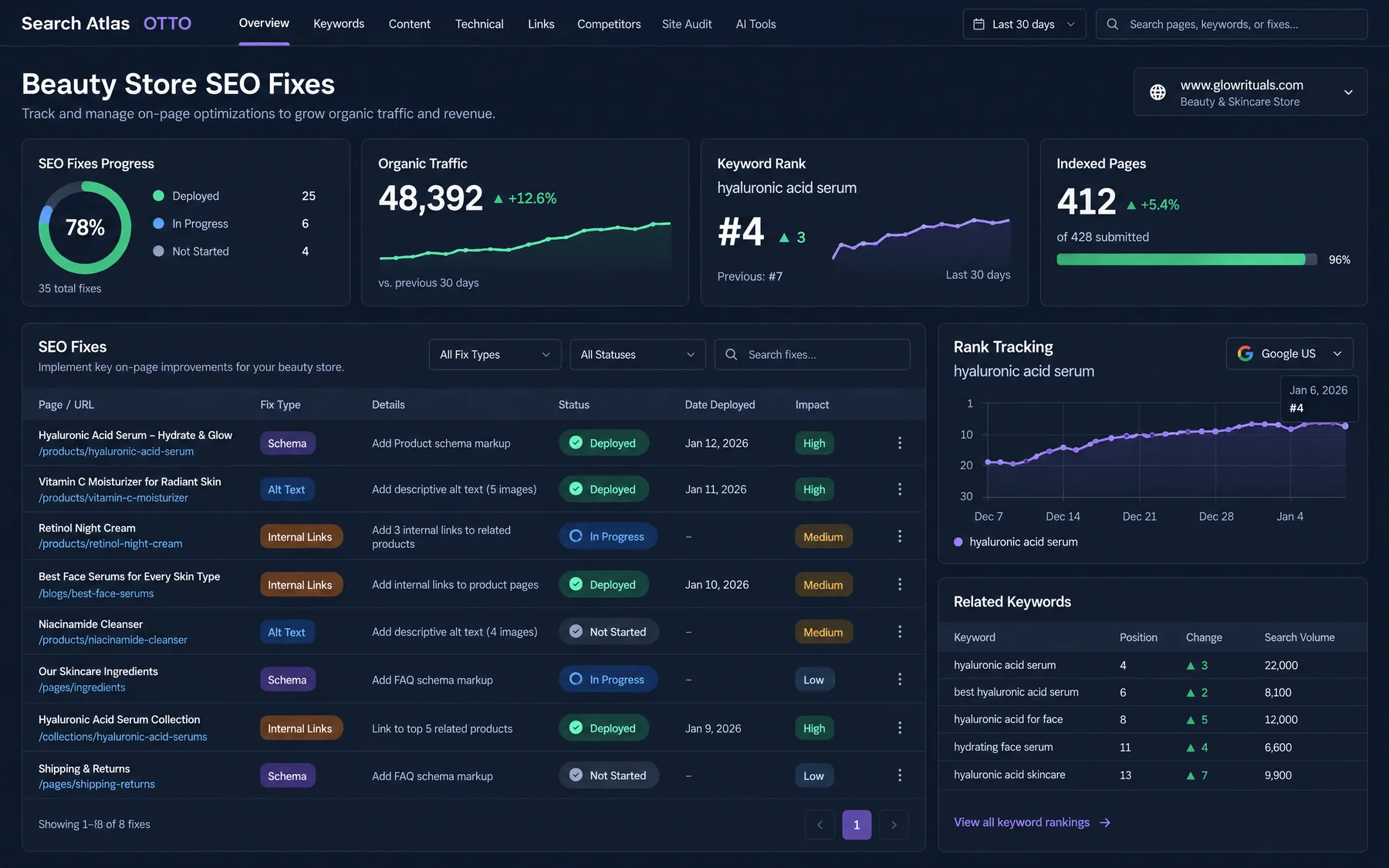Open the Technical tab
This screenshot has height=868, width=1389.
pos(479,24)
